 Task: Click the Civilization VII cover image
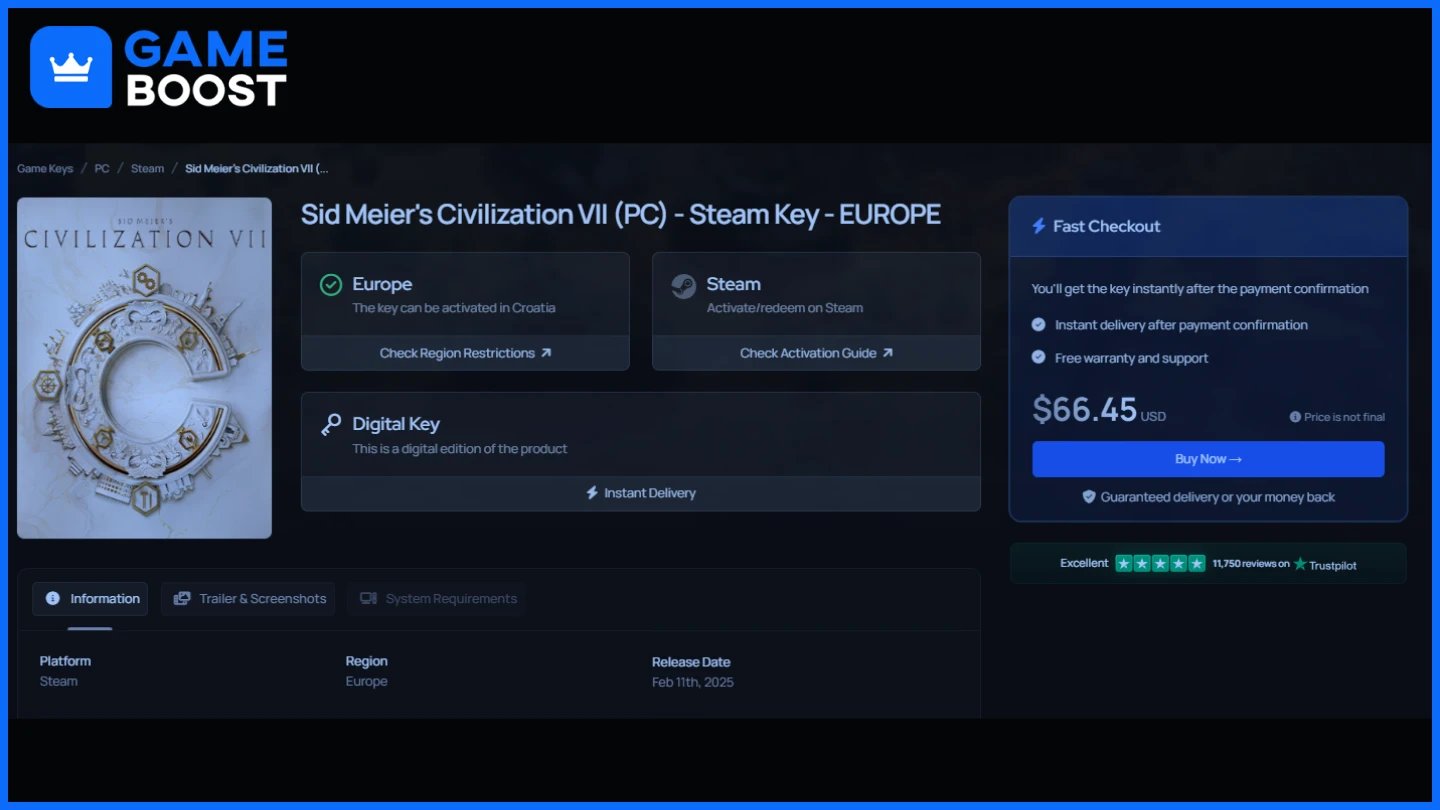point(144,368)
